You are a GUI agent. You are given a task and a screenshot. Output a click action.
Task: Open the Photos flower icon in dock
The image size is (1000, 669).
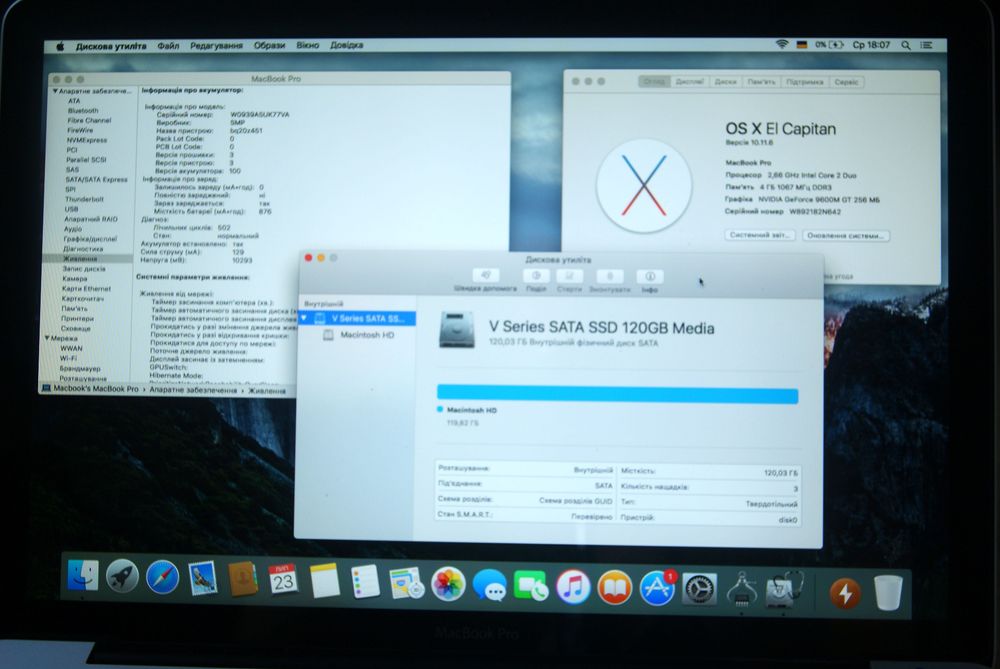click(x=448, y=584)
